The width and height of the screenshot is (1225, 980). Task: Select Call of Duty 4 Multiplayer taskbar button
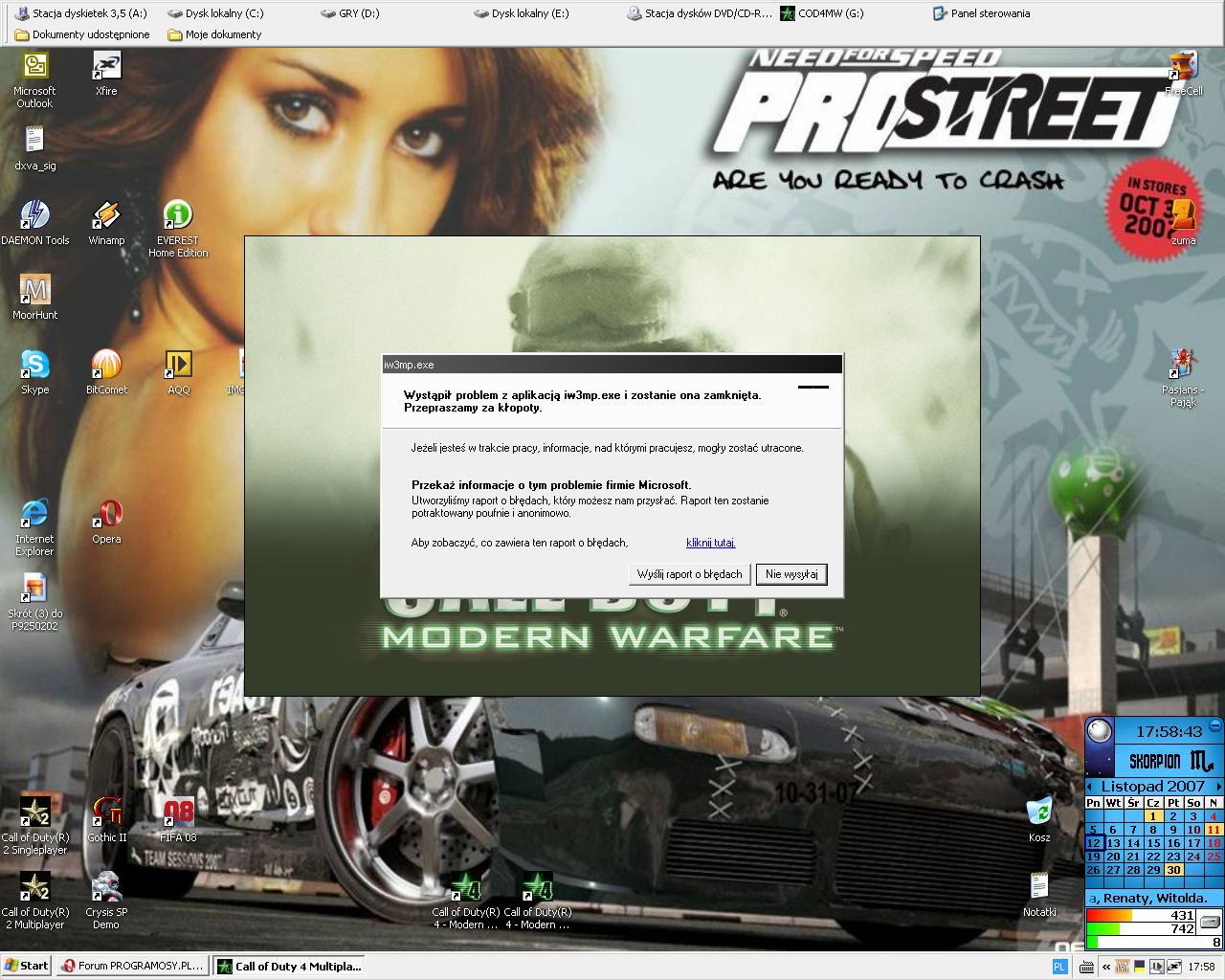(x=289, y=966)
